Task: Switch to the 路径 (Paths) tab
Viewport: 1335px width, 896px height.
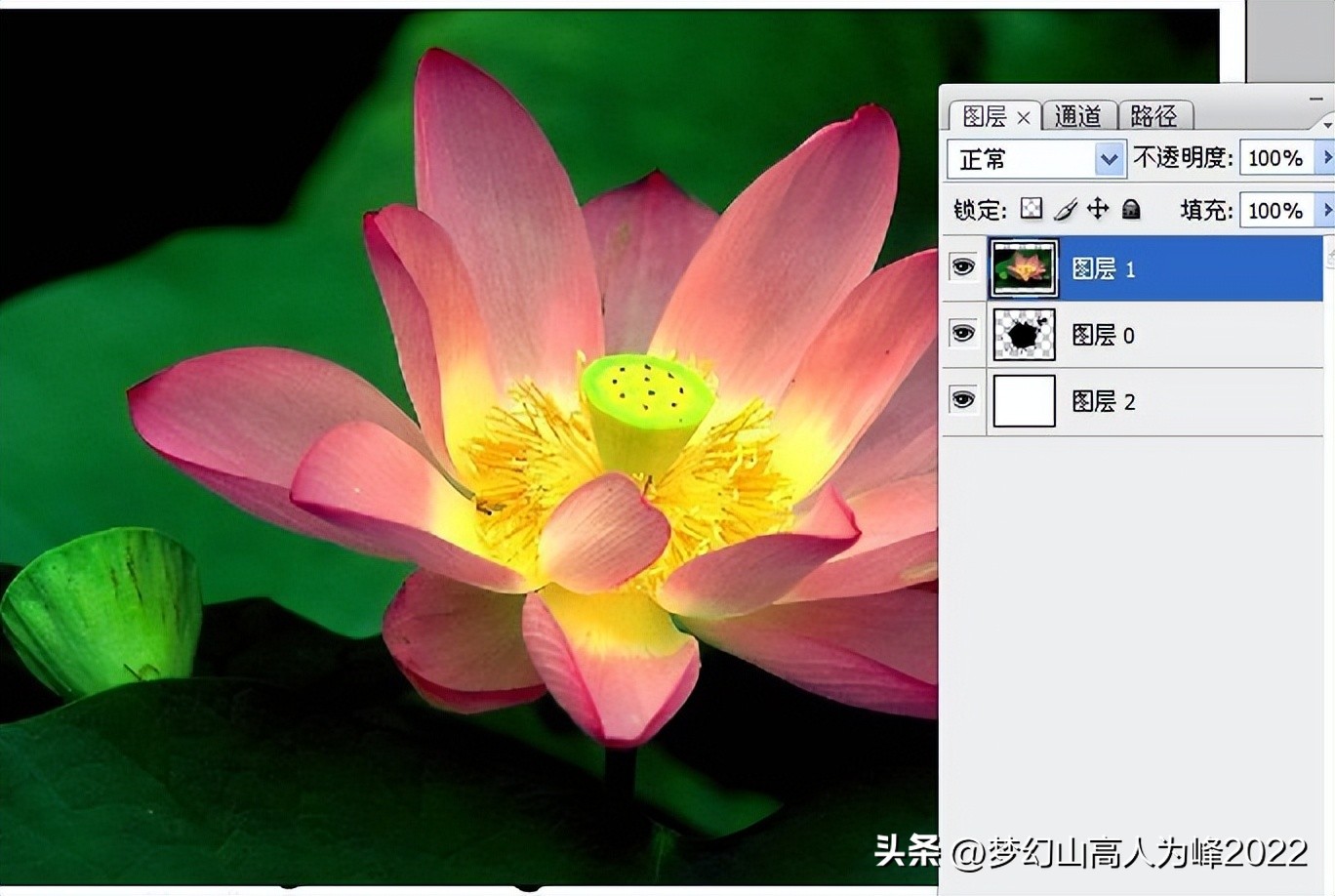Action: (x=1155, y=116)
